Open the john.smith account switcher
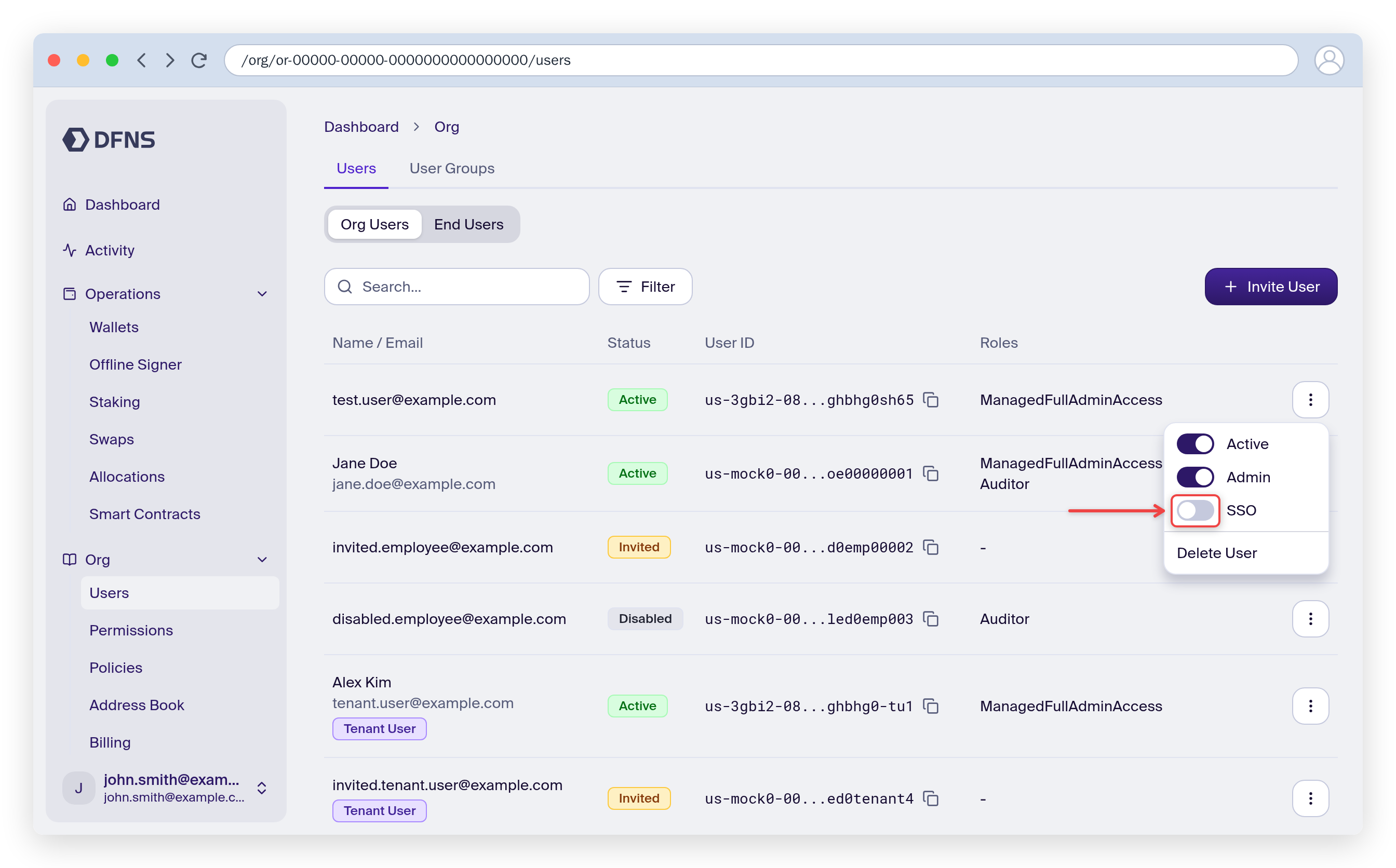This screenshot has height=868, width=1396. click(165, 788)
